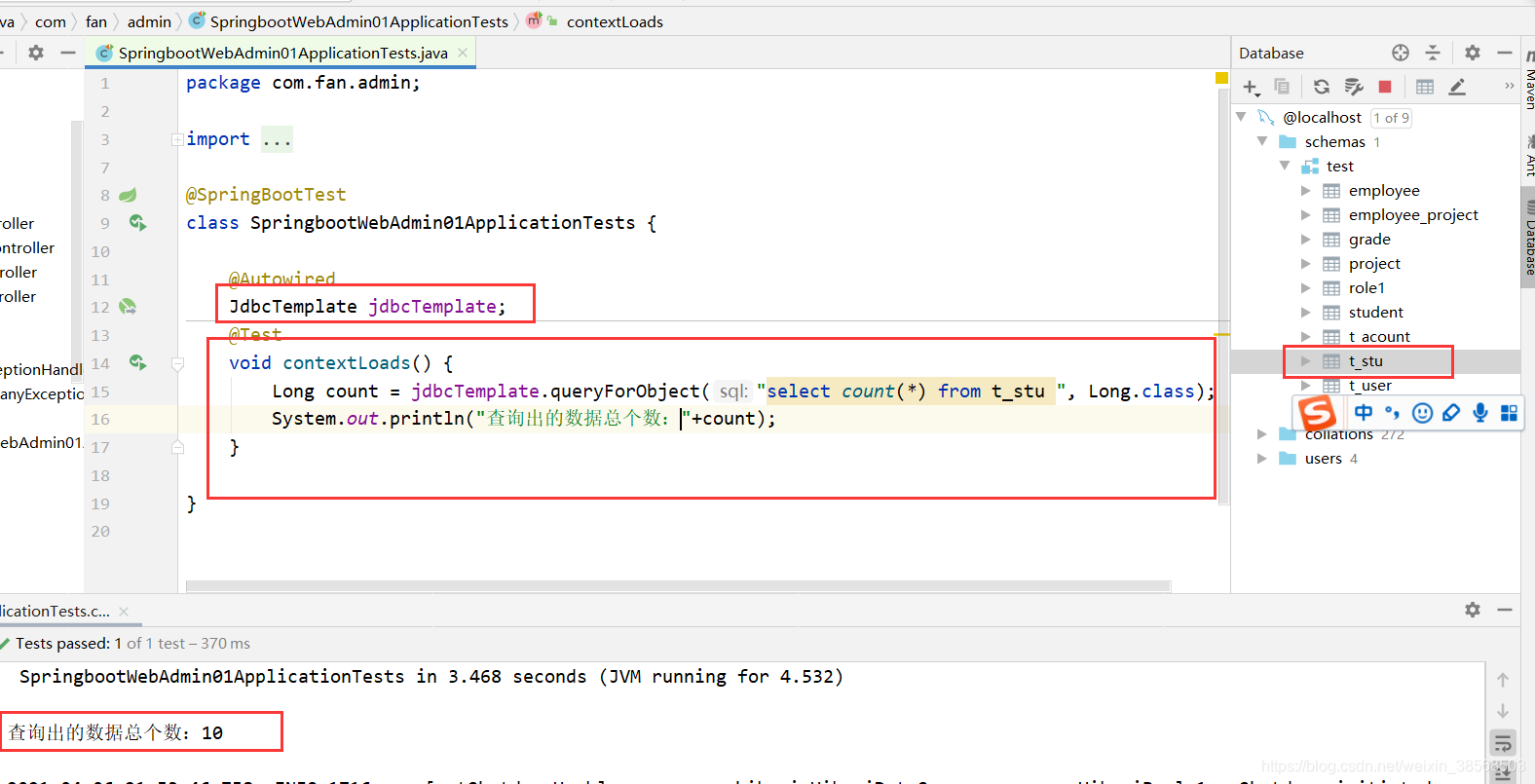Viewport: 1535px width, 784px height.
Task: Click the down arrow in the run console sidebar
Action: coord(1503,711)
